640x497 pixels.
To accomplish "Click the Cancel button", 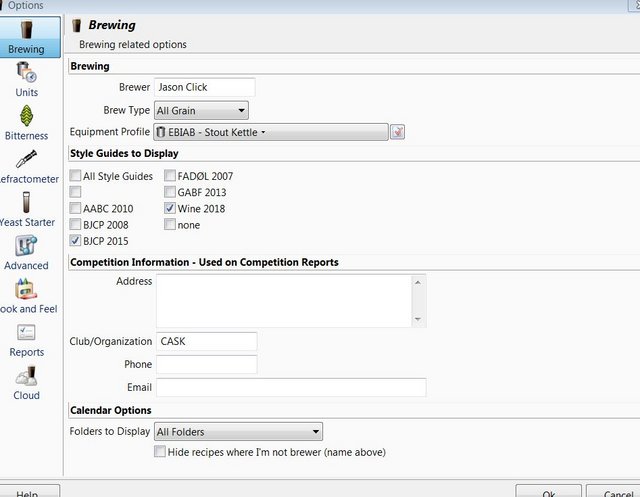I will (x=614, y=492).
